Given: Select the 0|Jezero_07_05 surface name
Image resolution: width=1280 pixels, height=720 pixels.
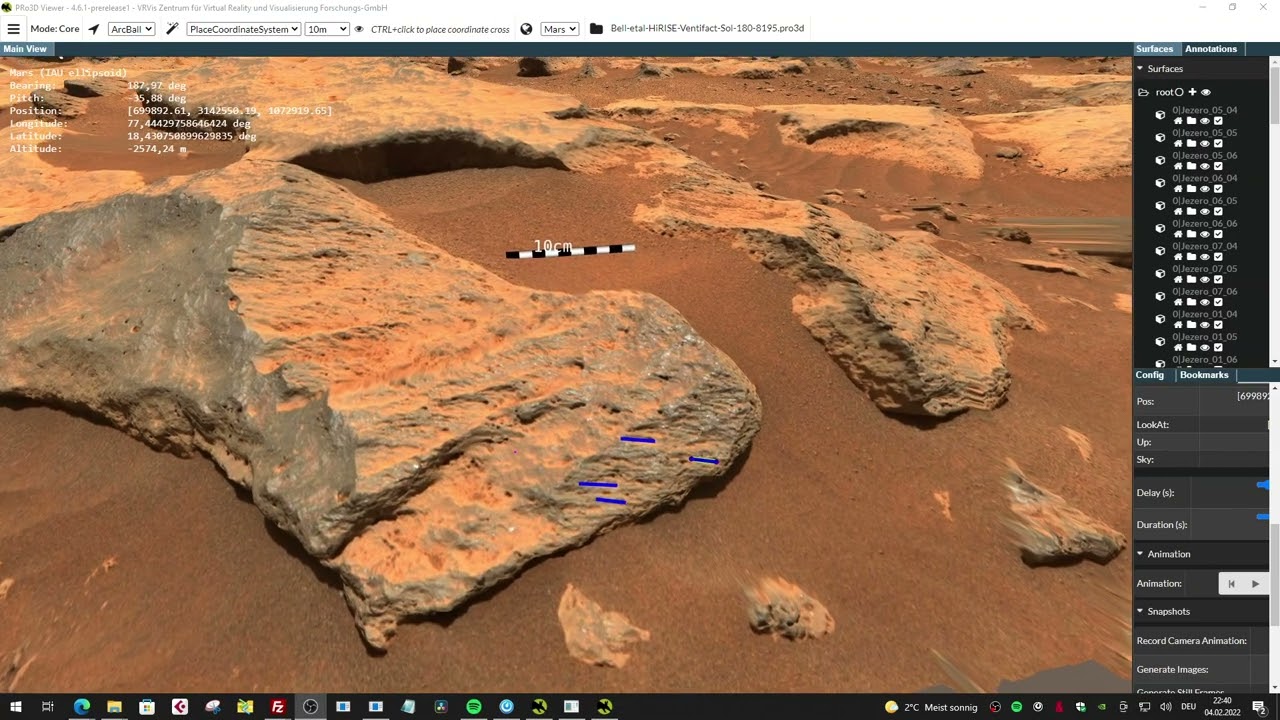Looking at the screenshot, I should point(1204,269).
